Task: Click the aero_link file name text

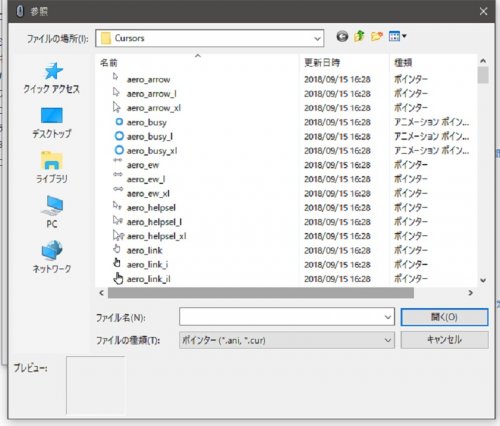Action: coord(144,250)
